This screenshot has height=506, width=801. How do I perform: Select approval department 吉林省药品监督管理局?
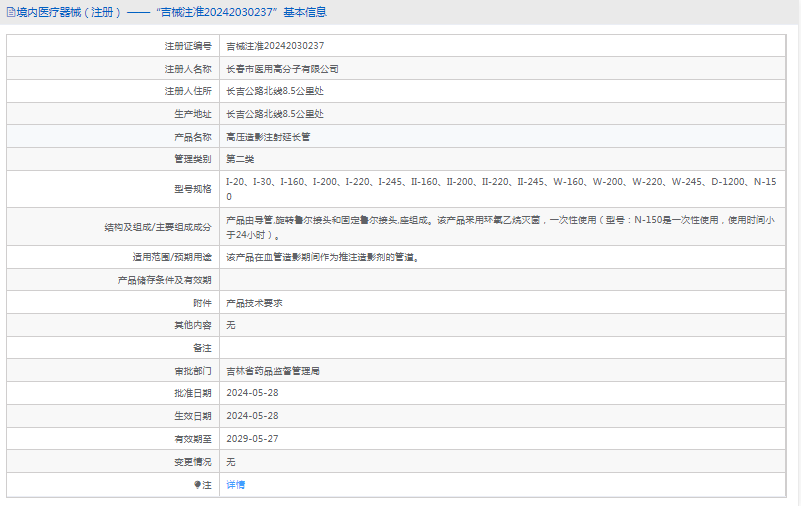point(273,371)
